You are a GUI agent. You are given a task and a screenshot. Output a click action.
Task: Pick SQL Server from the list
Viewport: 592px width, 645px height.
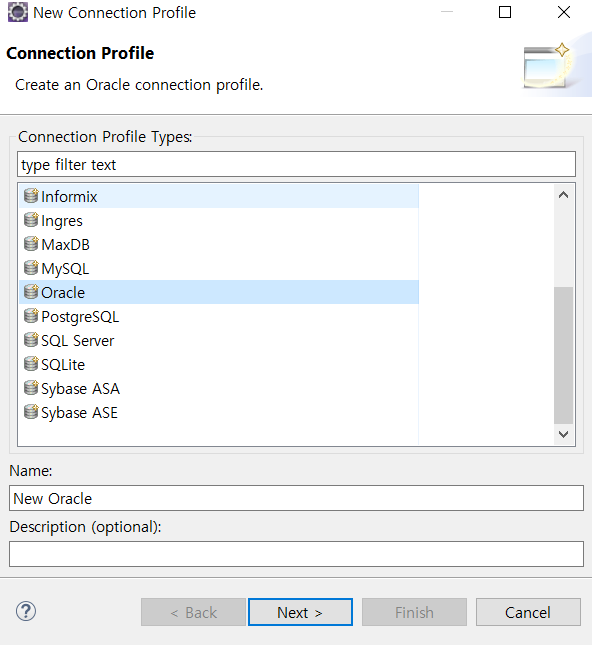pyautogui.click(x=219, y=340)
